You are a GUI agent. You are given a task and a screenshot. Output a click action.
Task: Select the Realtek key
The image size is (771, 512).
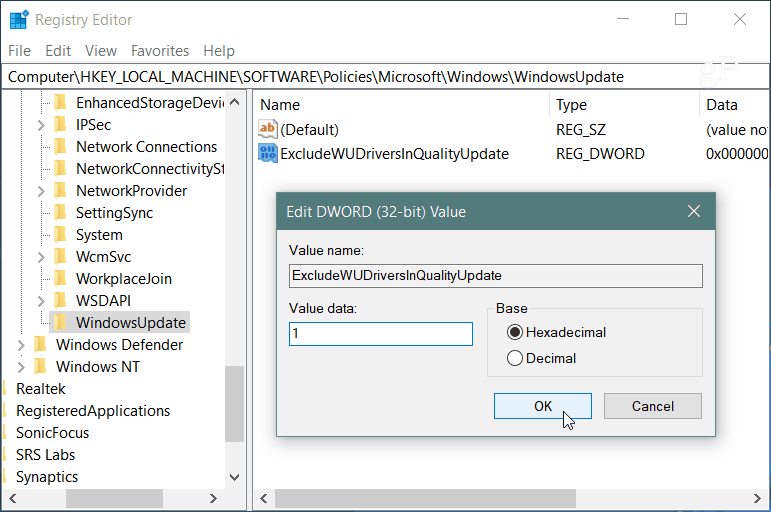click(41, 389)
